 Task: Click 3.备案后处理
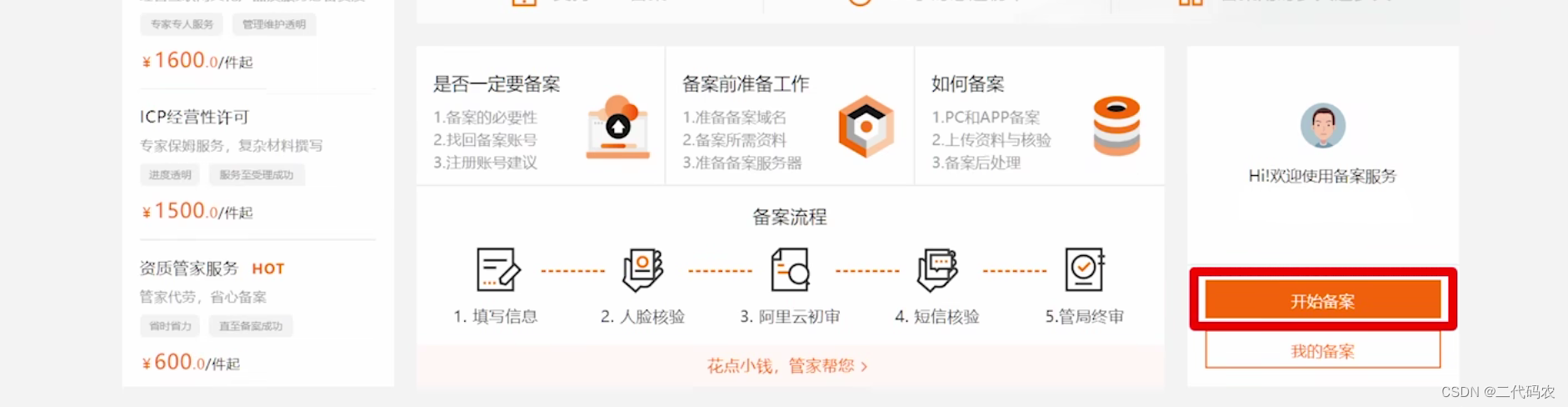[976, 163]
